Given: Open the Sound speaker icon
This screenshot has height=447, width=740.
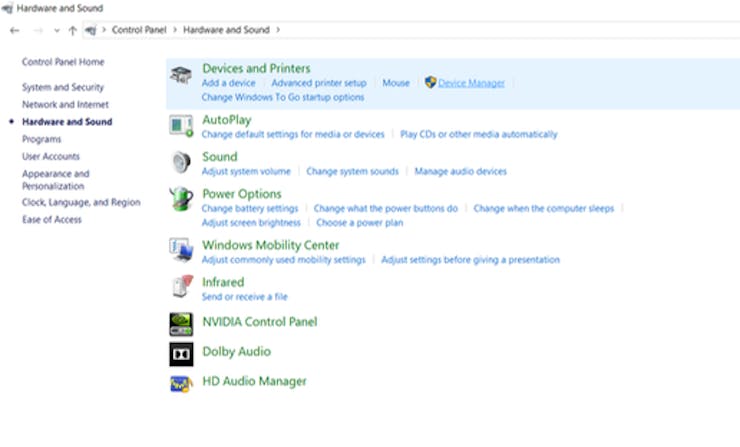Looking at the screenshot, I should 181,163.
